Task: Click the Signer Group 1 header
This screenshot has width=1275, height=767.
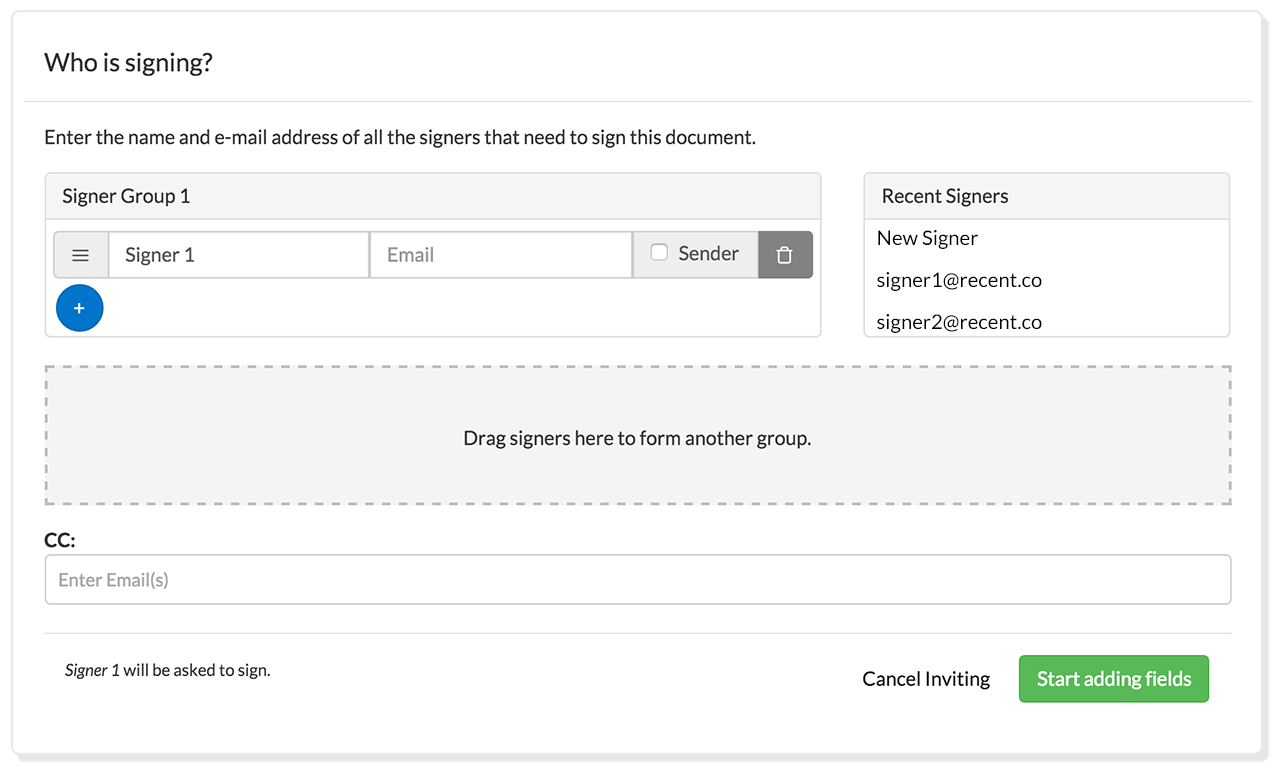Action: click(433, 196)
